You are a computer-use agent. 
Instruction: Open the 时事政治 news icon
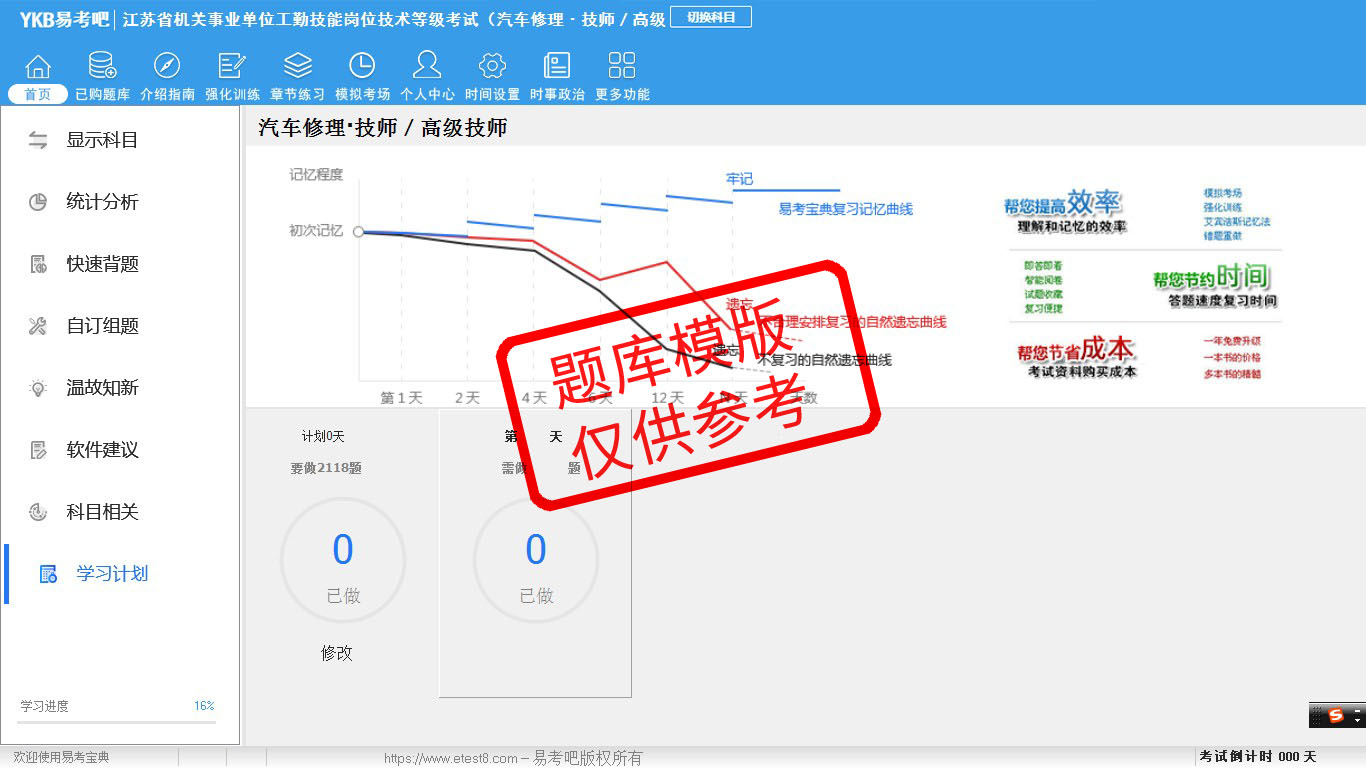tap(557, 66)
